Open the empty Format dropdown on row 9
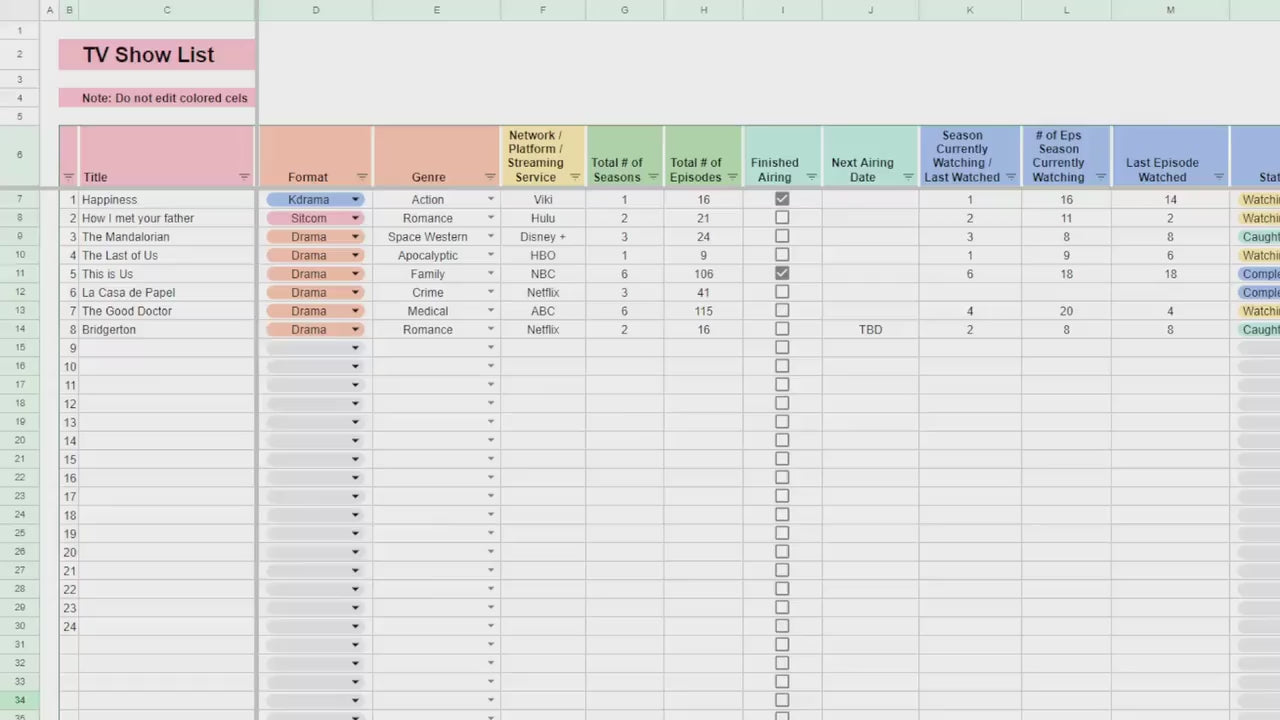Image resolution: width=1280 pixels, height=720 pixels. click(355, 347)
